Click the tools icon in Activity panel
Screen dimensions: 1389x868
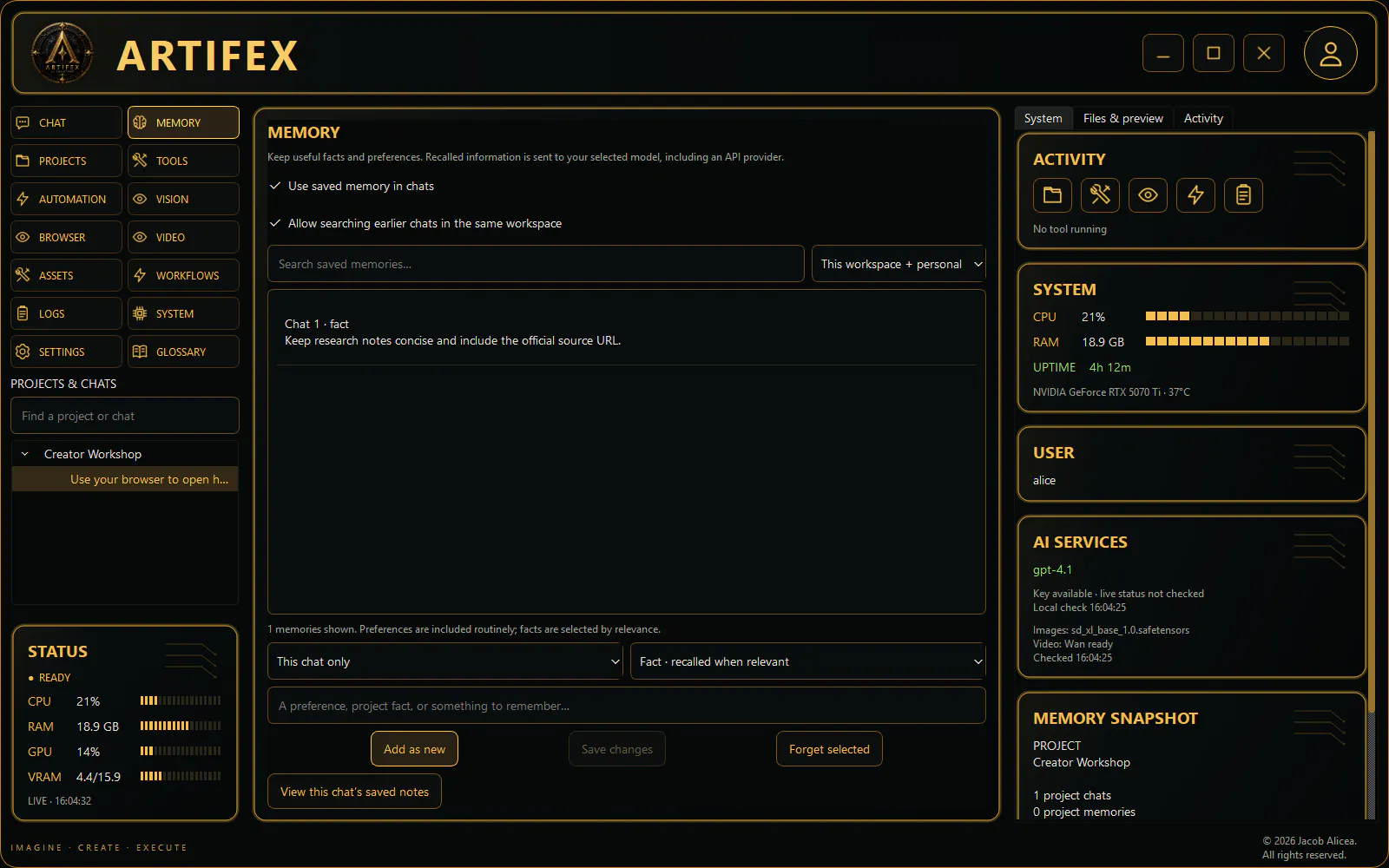(x=1100, y=195)
